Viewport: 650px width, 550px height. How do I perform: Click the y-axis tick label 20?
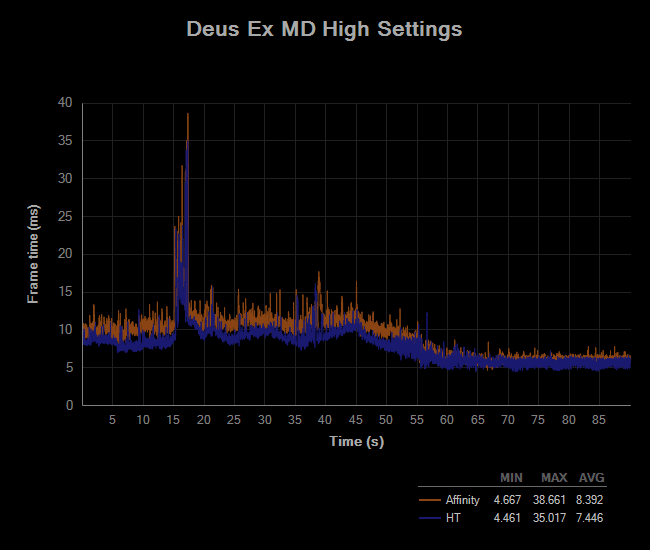65,254
